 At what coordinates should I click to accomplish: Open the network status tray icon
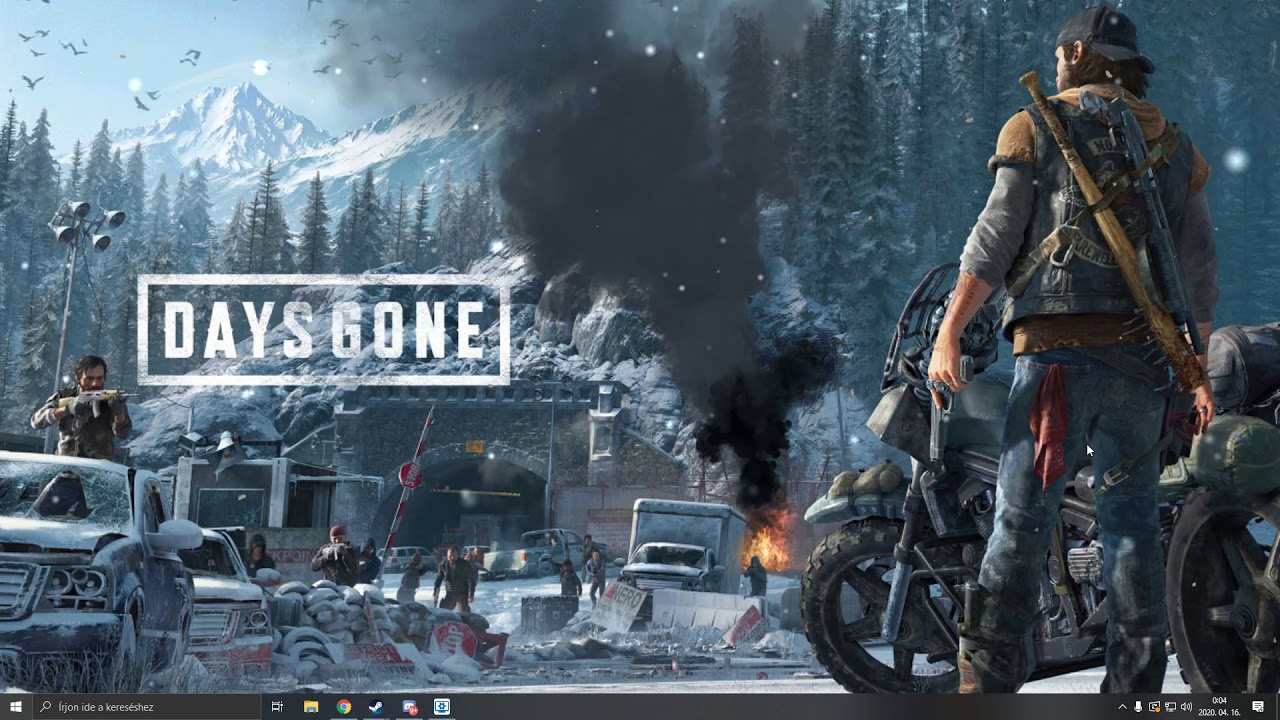(1170, 707)
